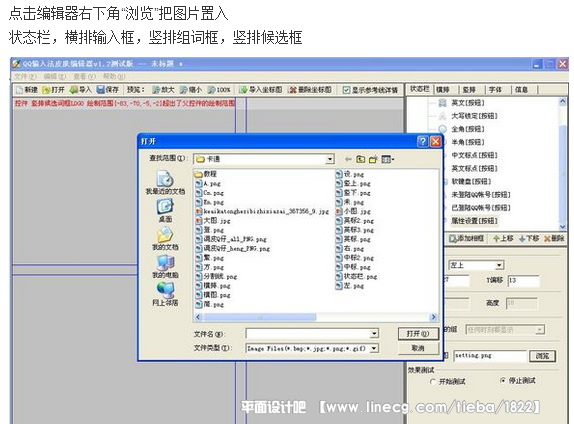
Task: Select the file 调皮Q仔_all_PNG.png
Action: click(x=231, y=239)
